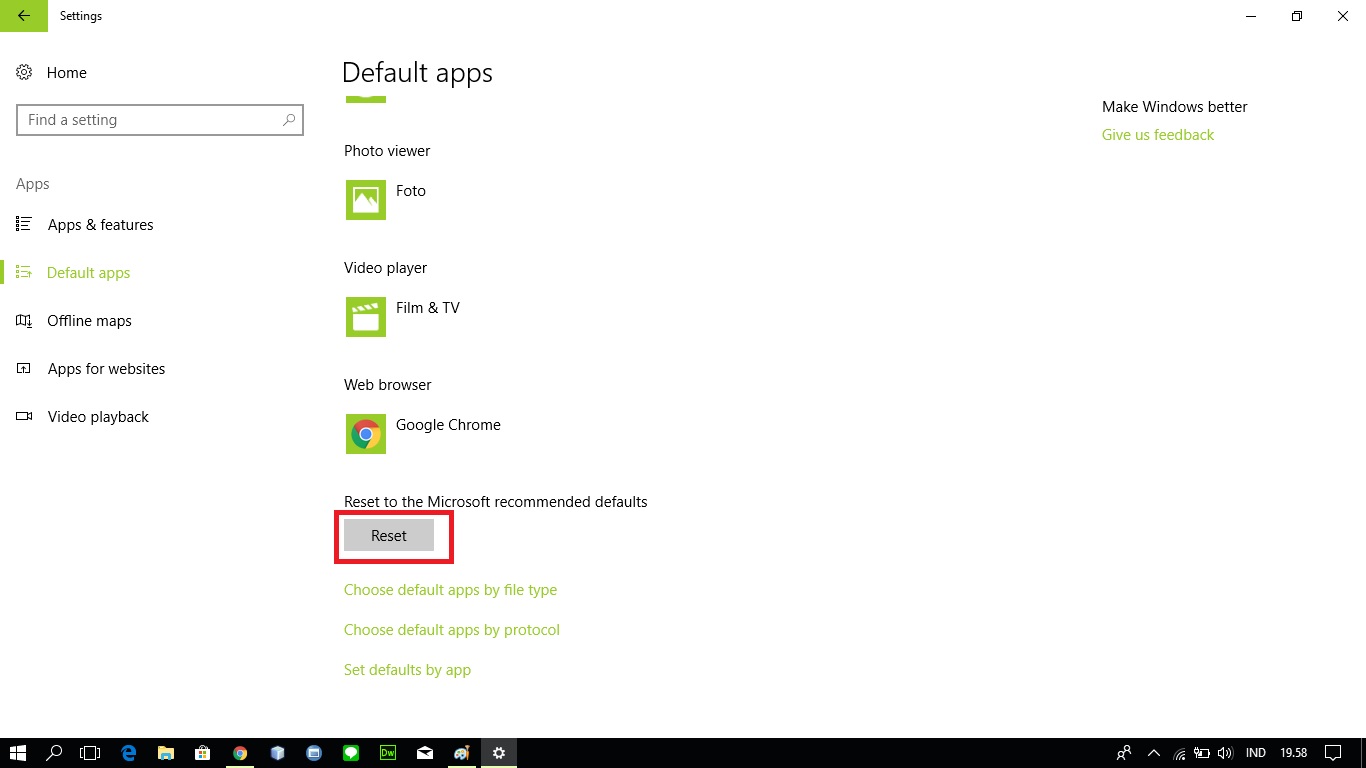Viewport: 1366px width, 768px height.
Task: Open the volume control from the tray
Action: pos(1226,753)
